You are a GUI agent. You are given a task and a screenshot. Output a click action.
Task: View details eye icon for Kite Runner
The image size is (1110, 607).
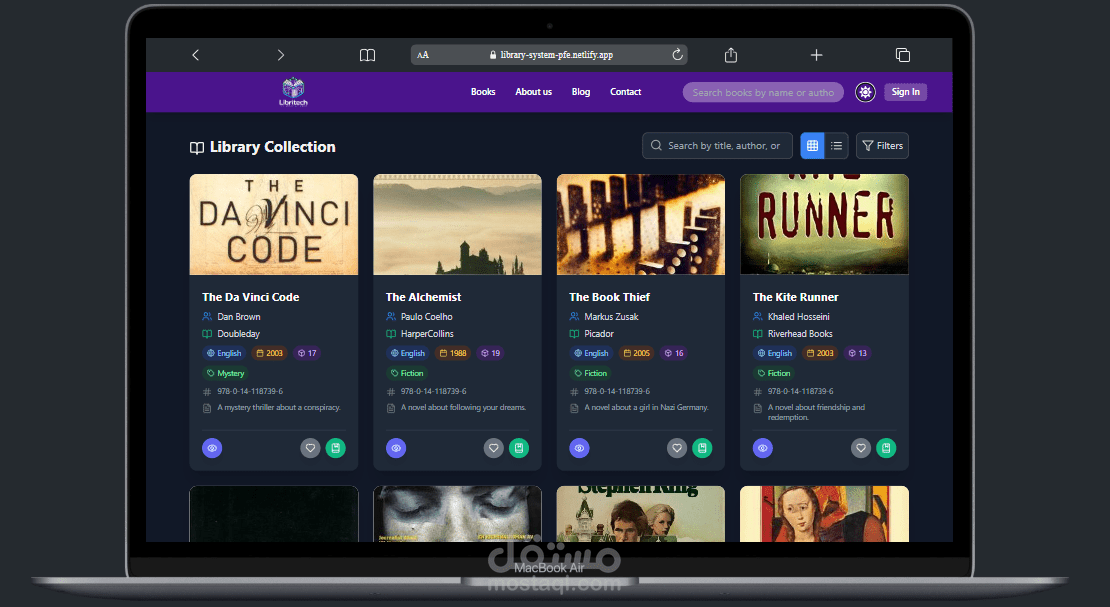762,448
